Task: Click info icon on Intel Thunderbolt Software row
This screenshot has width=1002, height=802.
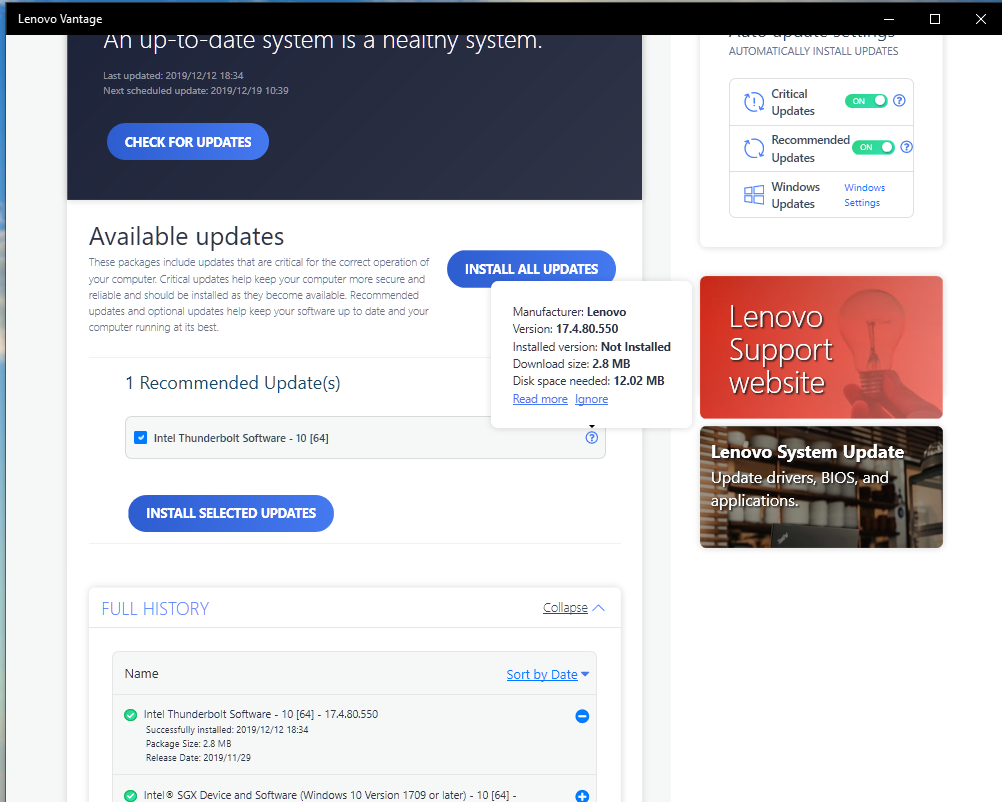Action: coord(592,438)
